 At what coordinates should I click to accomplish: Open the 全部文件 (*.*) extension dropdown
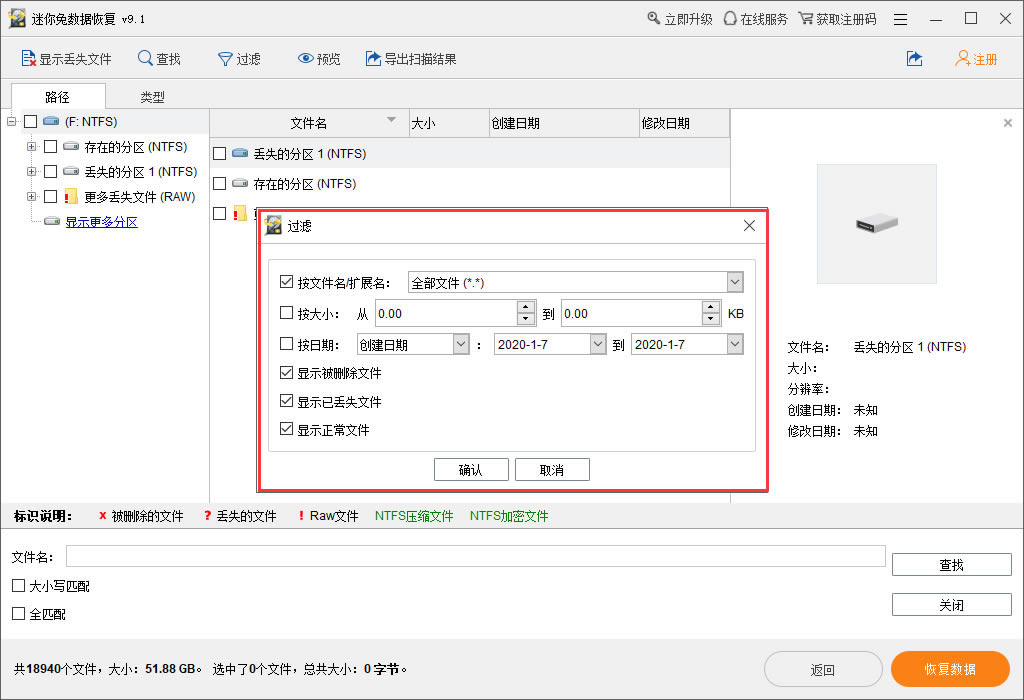(x=735, y=283)
